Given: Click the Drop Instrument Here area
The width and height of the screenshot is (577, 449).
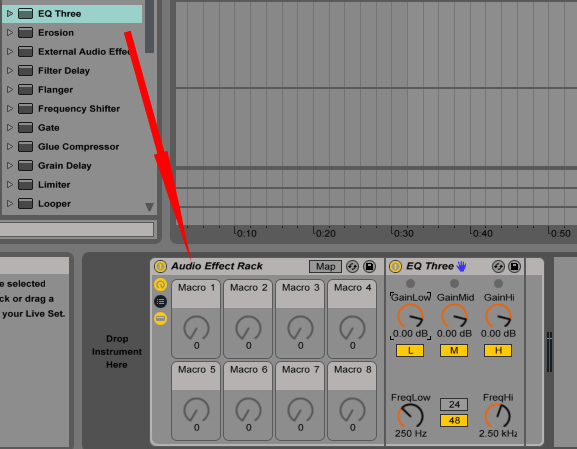Looking at the screenshot, I should pyautogui.click(x=117, y=351).
